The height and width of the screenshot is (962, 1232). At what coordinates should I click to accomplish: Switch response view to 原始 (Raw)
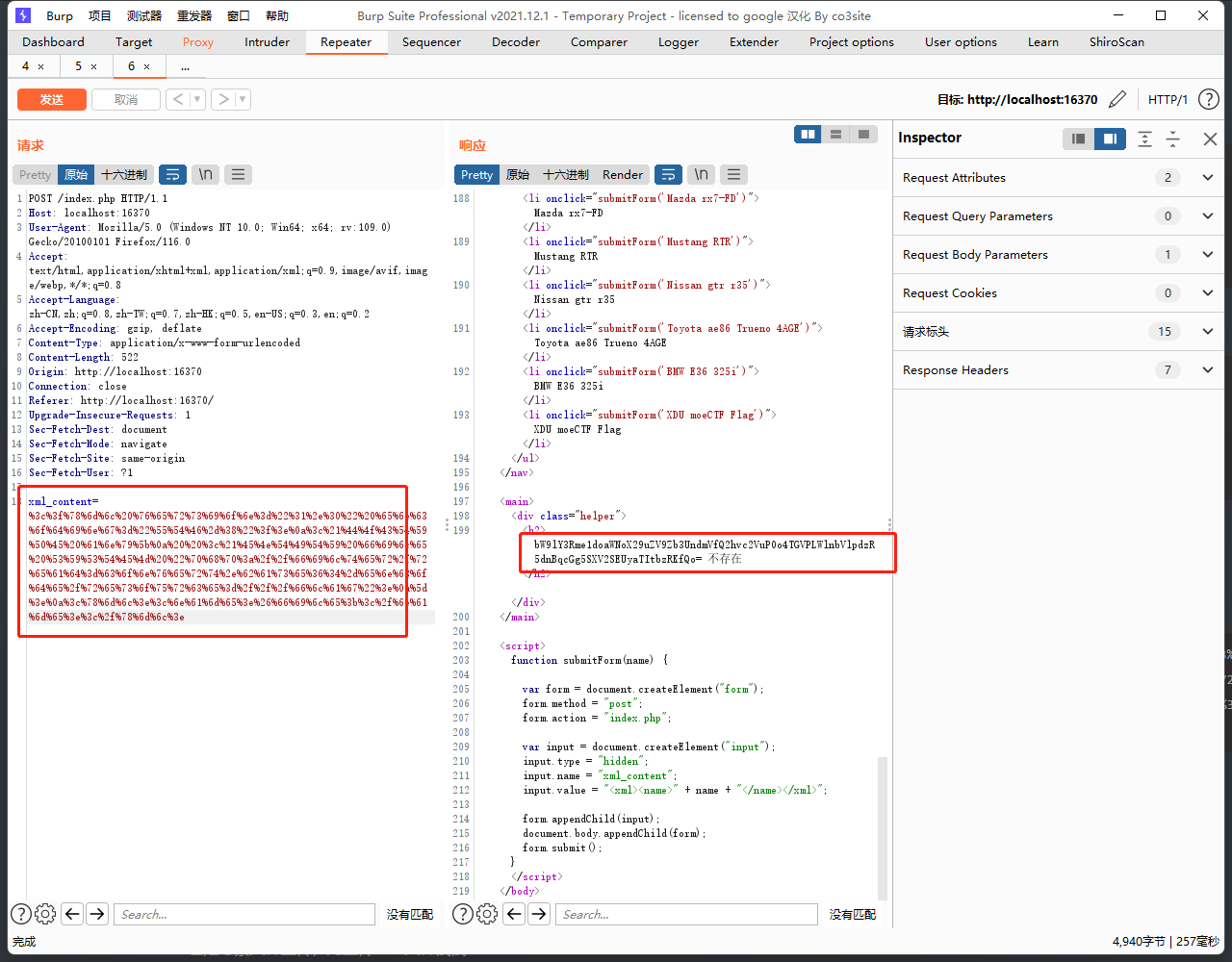pos(518,174)
